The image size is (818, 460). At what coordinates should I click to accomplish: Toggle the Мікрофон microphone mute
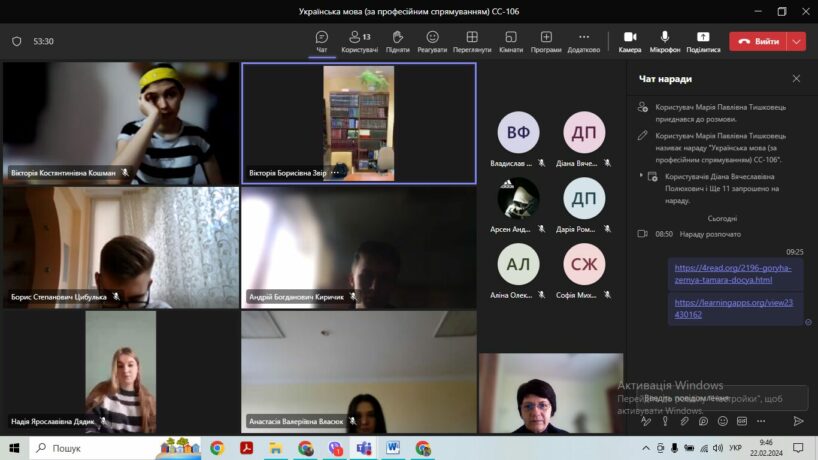click(665, 41)
